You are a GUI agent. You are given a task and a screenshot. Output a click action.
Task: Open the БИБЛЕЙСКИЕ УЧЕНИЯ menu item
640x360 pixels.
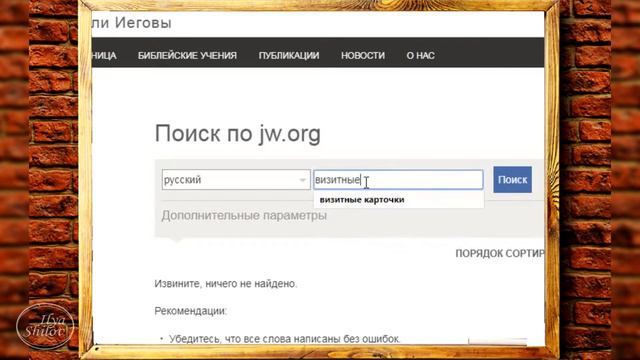(x=187, y=56)
